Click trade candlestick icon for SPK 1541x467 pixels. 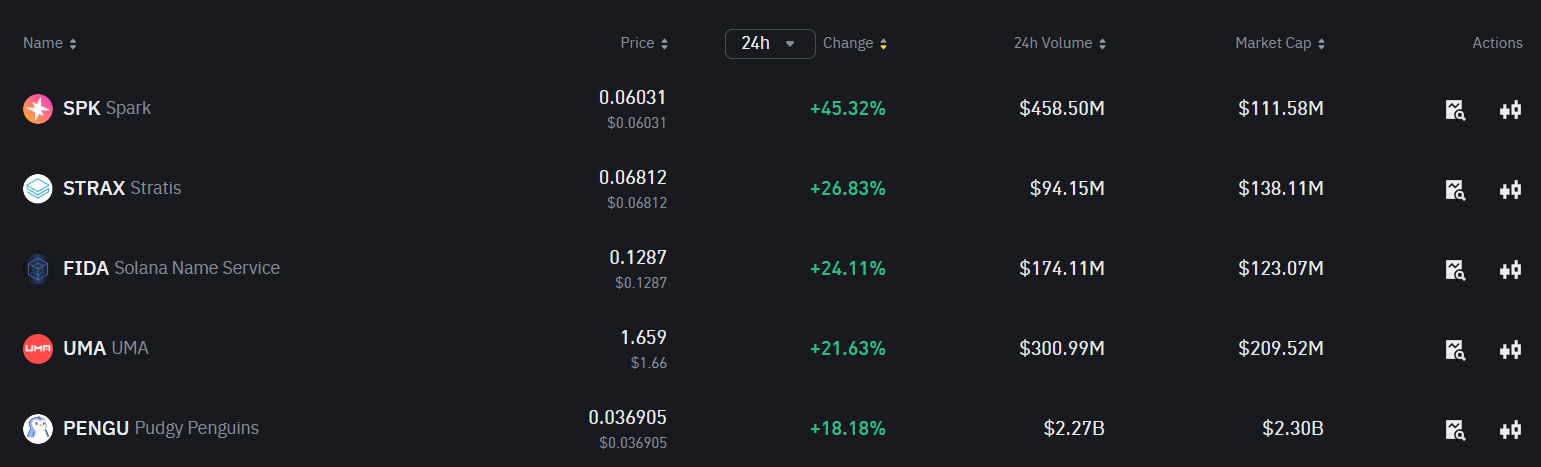1510,110
